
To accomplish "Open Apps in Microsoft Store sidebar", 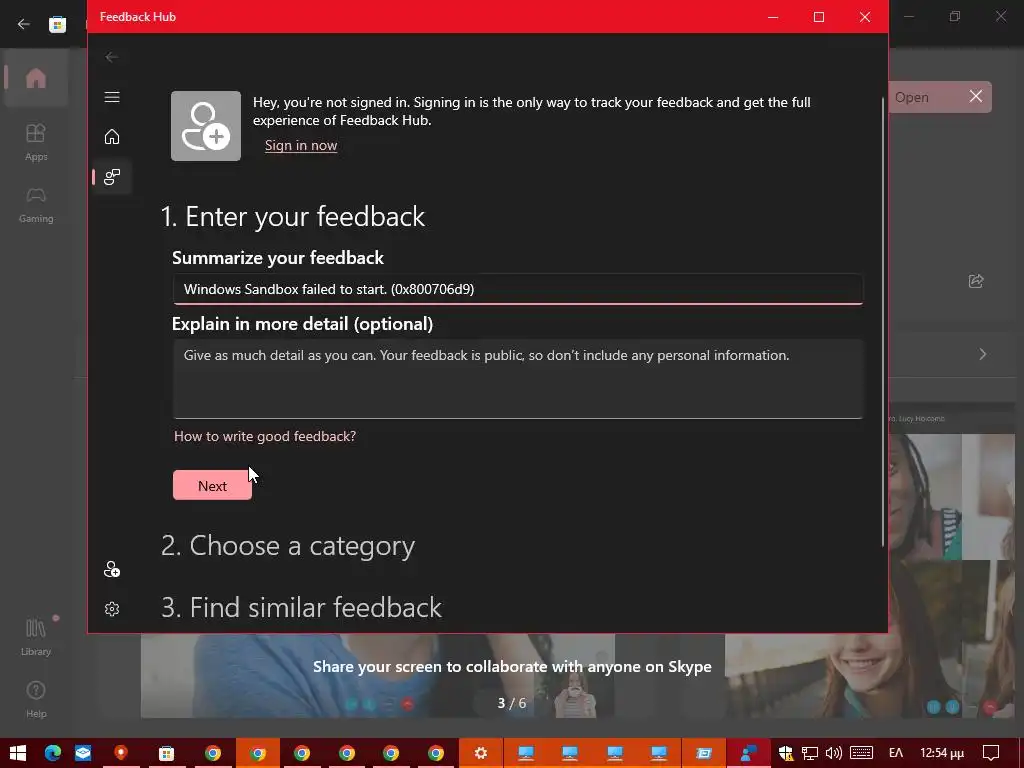I will tap(36, 142).
